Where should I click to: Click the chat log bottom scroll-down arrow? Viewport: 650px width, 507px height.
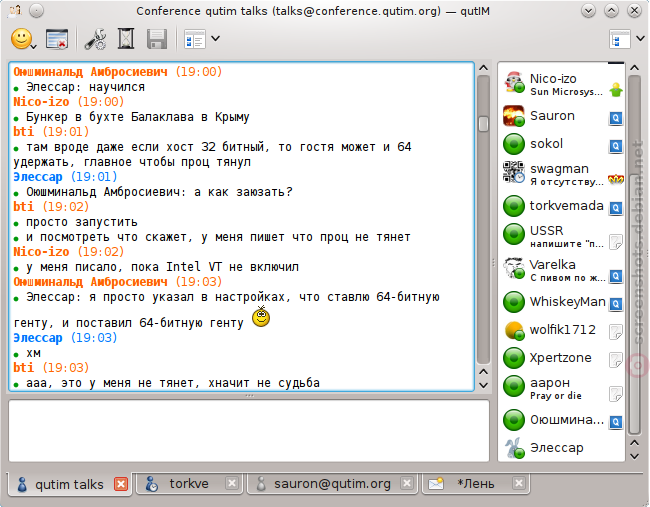[483, 385]
